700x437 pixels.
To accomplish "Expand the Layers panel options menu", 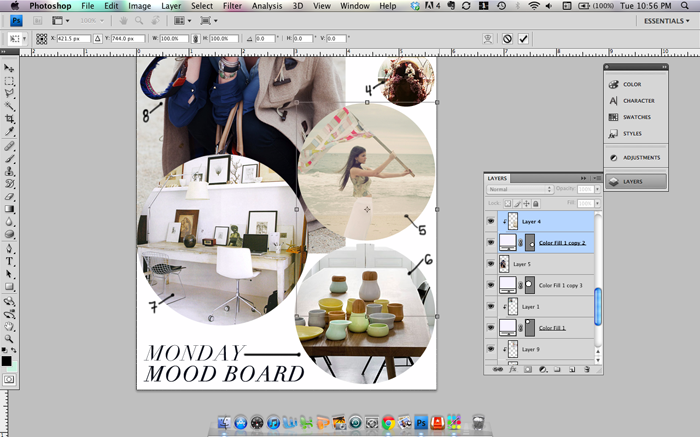I will pyautogui.click(x=598, y=176).
